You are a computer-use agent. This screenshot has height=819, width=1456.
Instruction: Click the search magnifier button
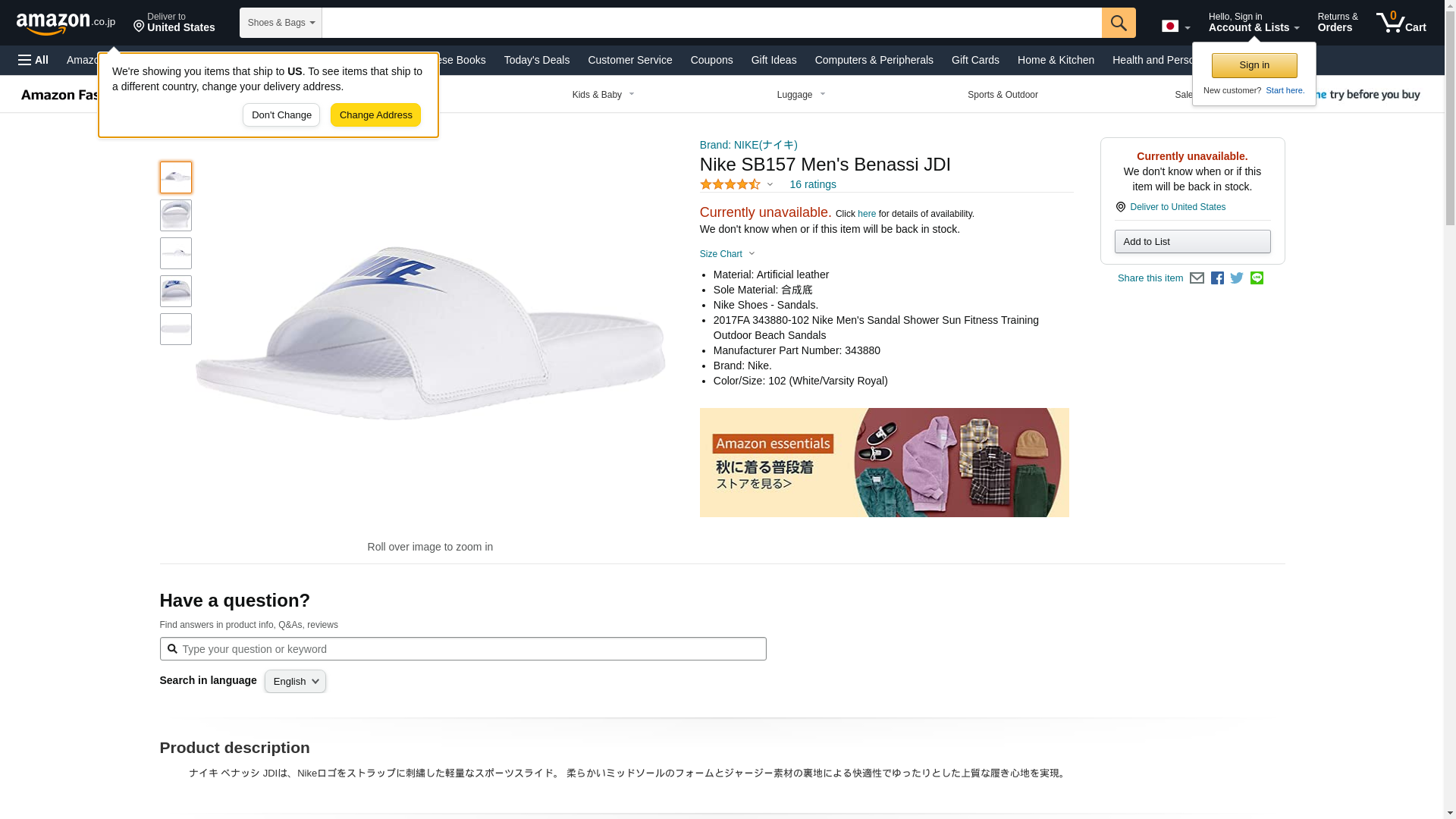point(1119,23)
